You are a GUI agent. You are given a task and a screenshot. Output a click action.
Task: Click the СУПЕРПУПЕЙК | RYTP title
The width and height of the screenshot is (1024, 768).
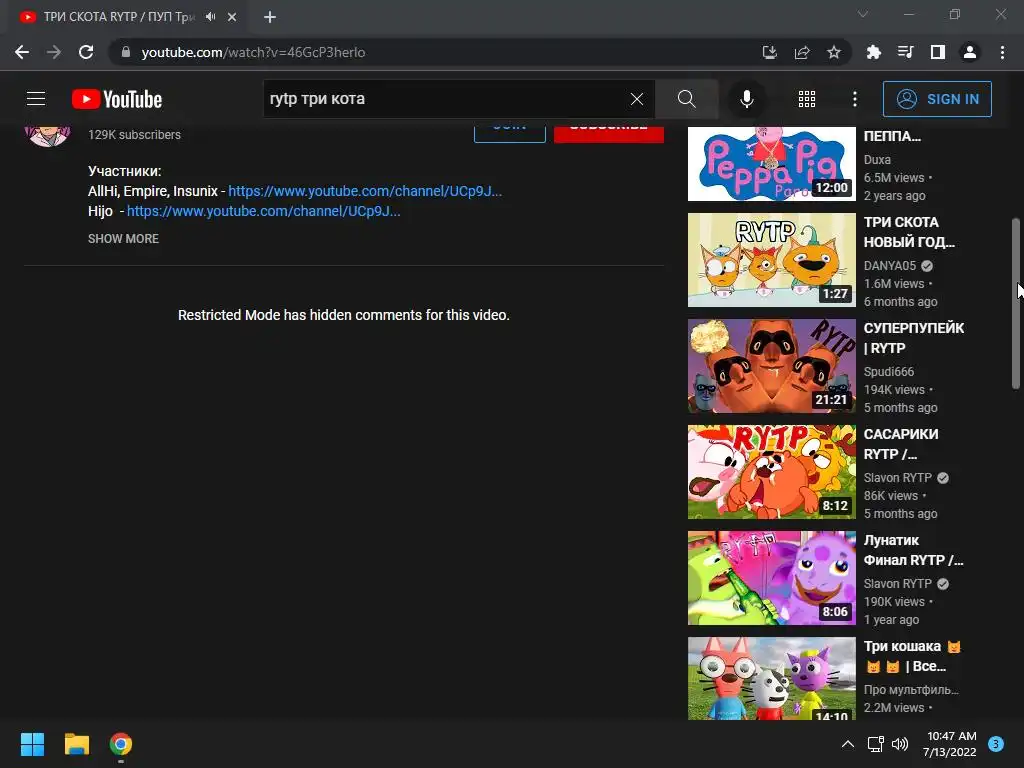(914, 338)
